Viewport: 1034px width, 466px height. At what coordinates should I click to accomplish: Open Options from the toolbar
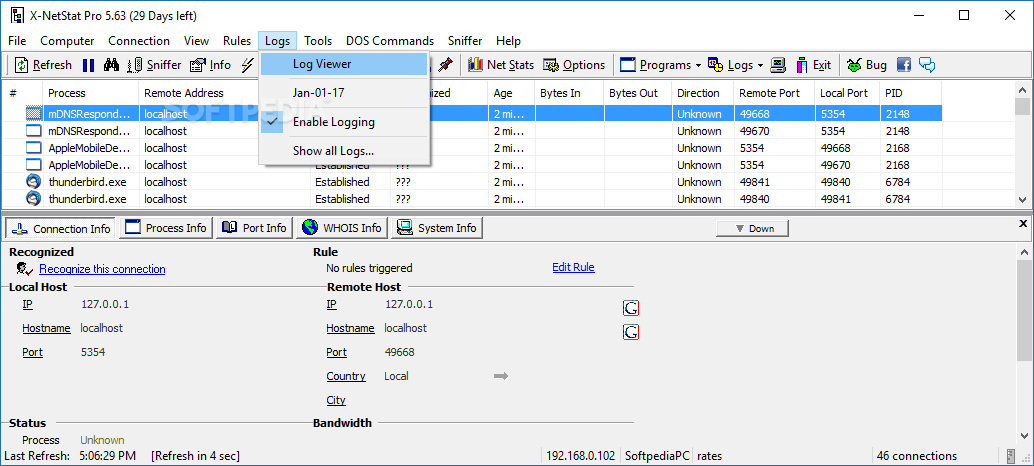pyautogui.click(x=574, y=65)
